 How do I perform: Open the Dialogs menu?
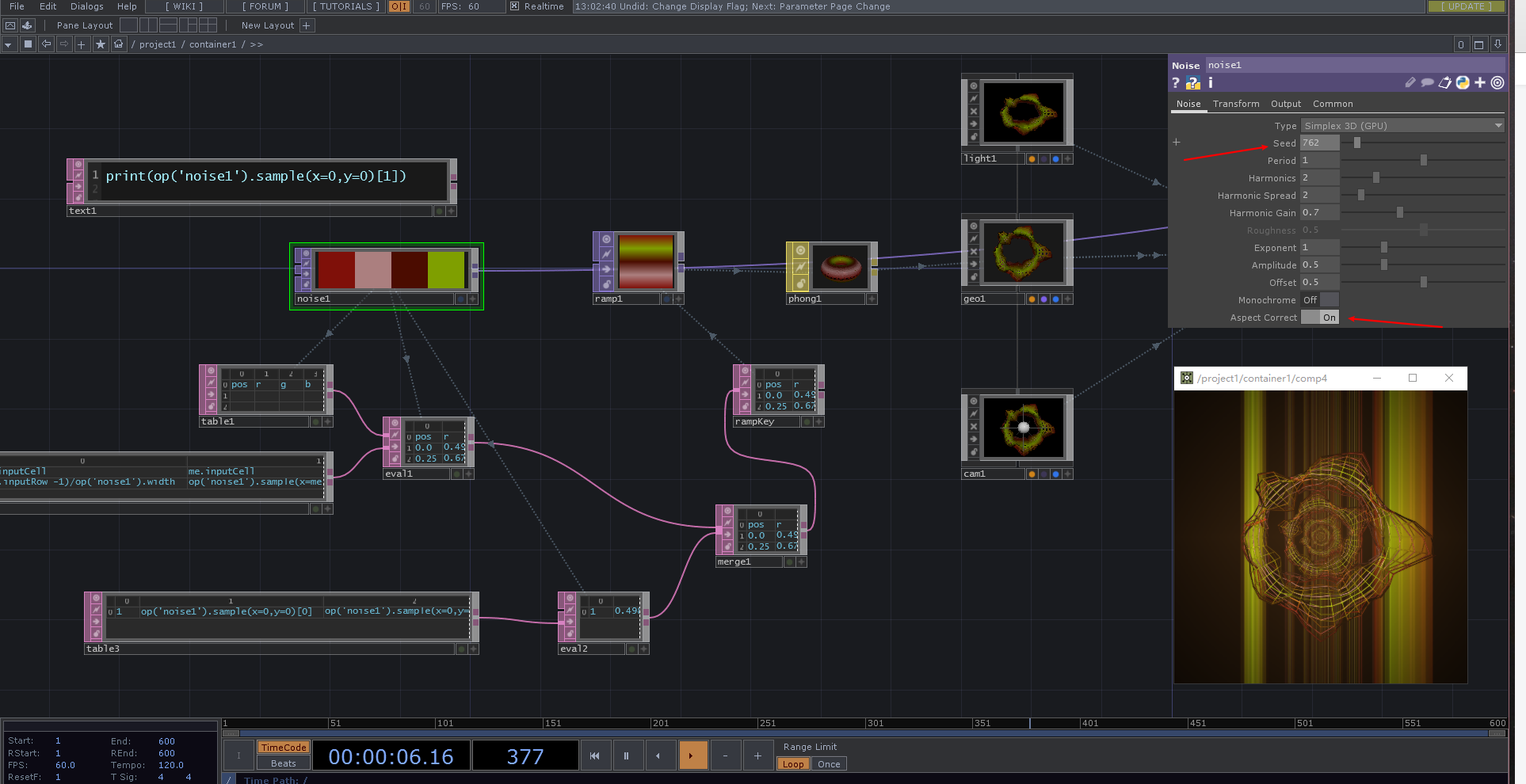(x=86, y=6)
